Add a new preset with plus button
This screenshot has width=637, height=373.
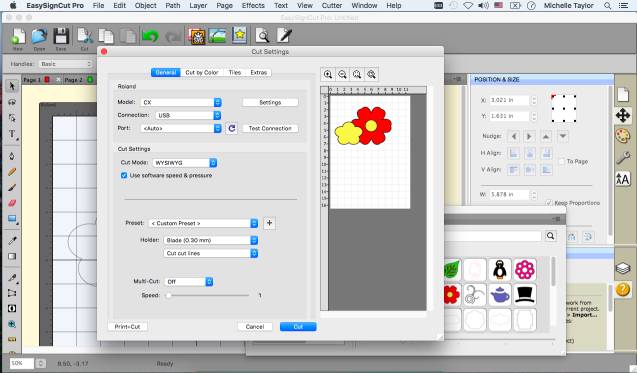(x=269, y=223)
